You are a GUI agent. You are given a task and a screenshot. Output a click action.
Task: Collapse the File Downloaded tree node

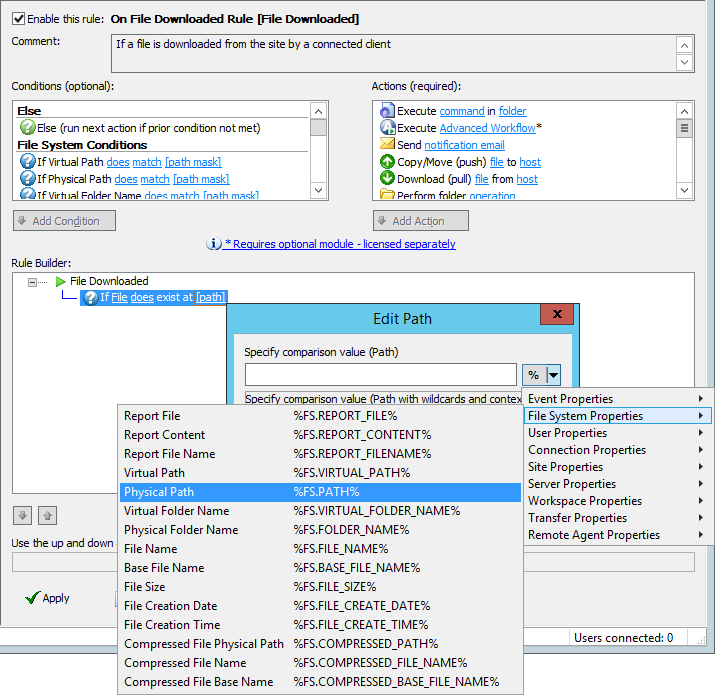(32, 282)
